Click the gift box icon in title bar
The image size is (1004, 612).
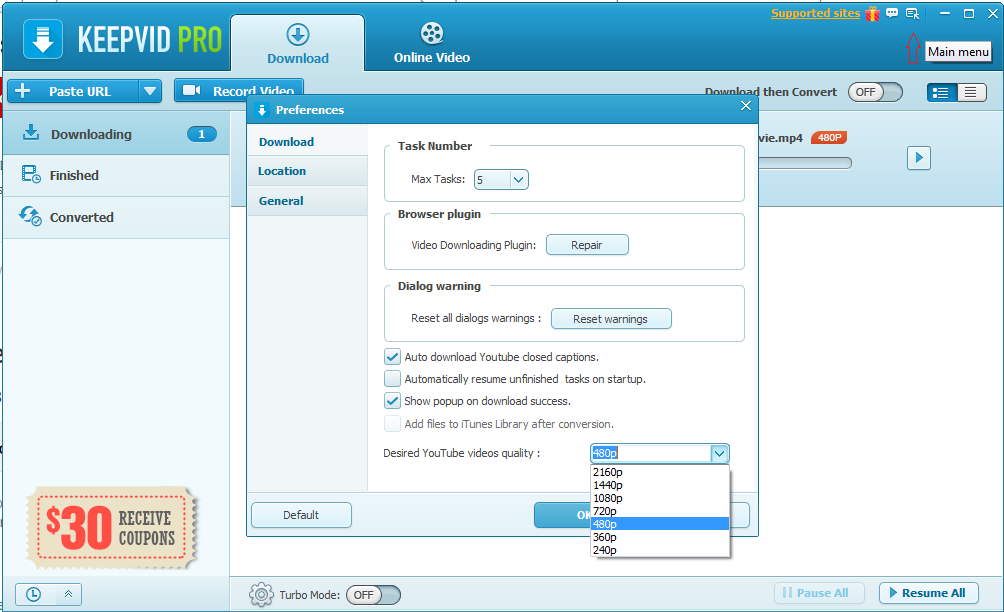pos(872,13)
